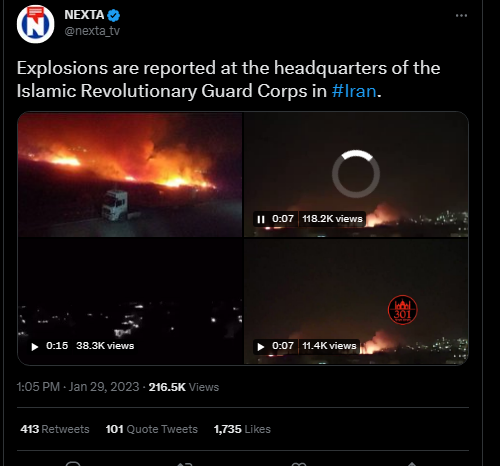Click the loading spinner on top-right video
Screen dimensions: 500x466
[x=356, y=174]
